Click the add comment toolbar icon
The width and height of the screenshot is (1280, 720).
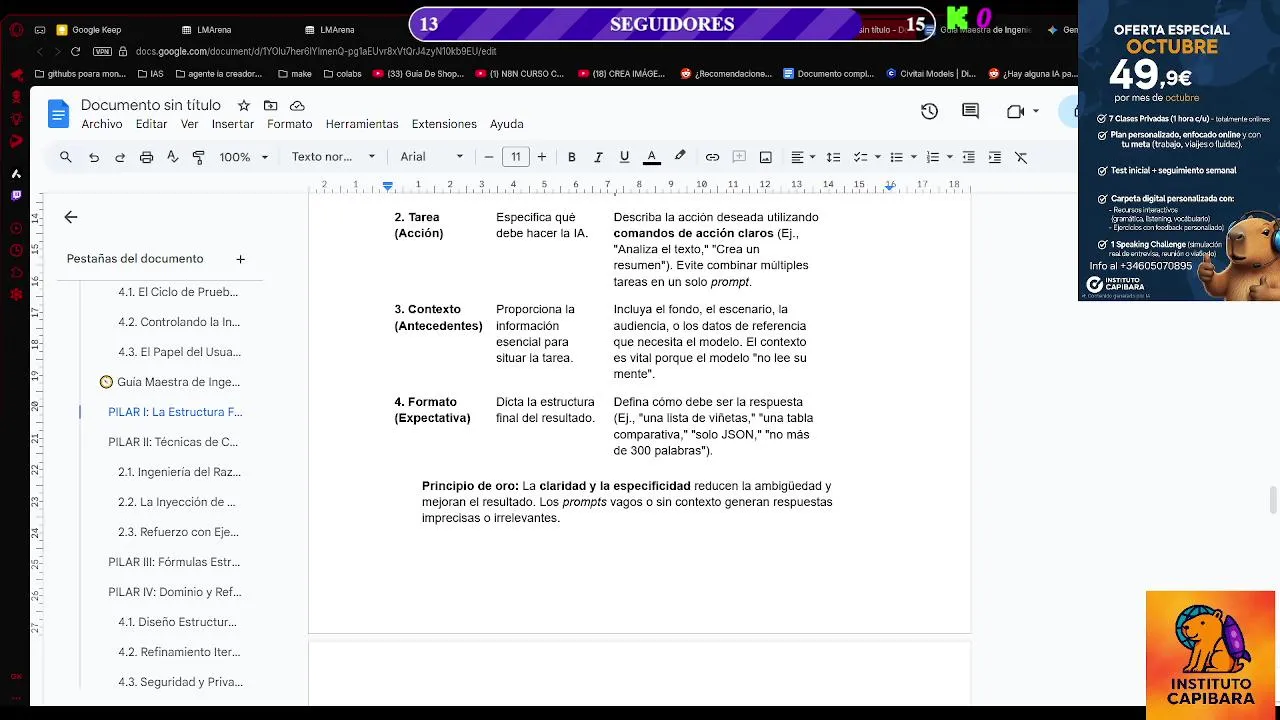click(x=739, y=157)
